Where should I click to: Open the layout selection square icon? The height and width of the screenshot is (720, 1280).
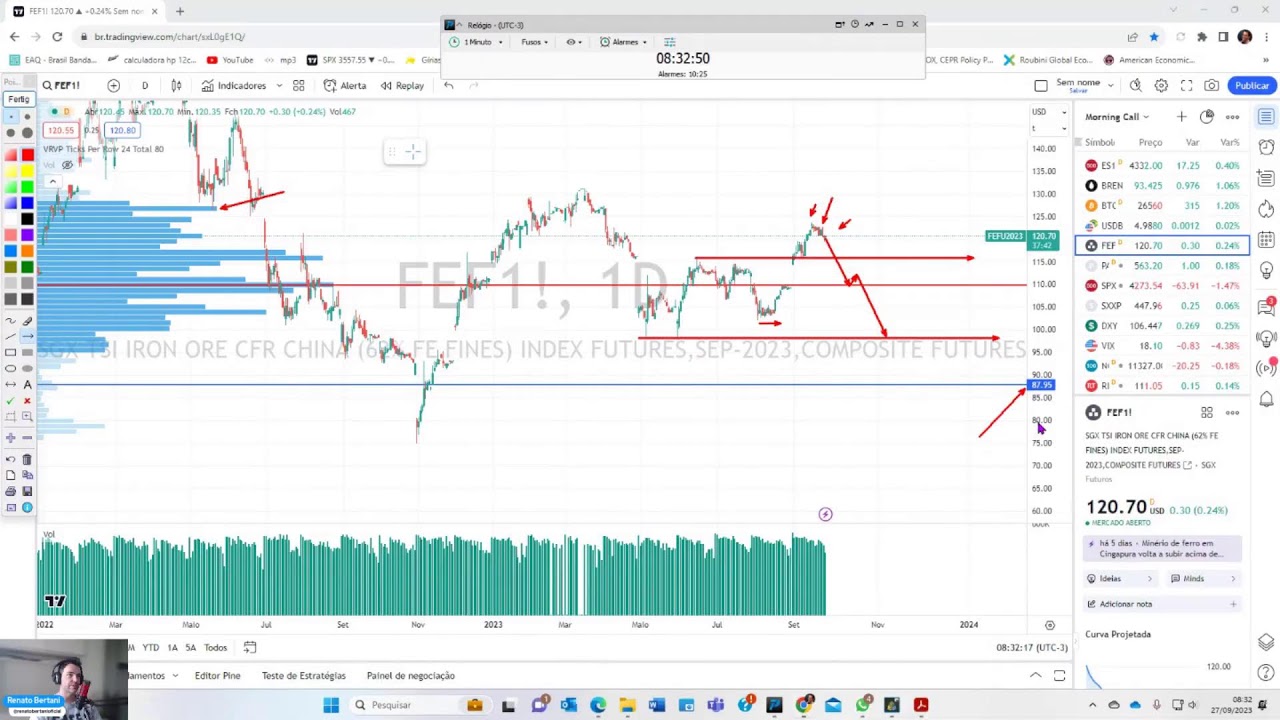pos(1041,85)
